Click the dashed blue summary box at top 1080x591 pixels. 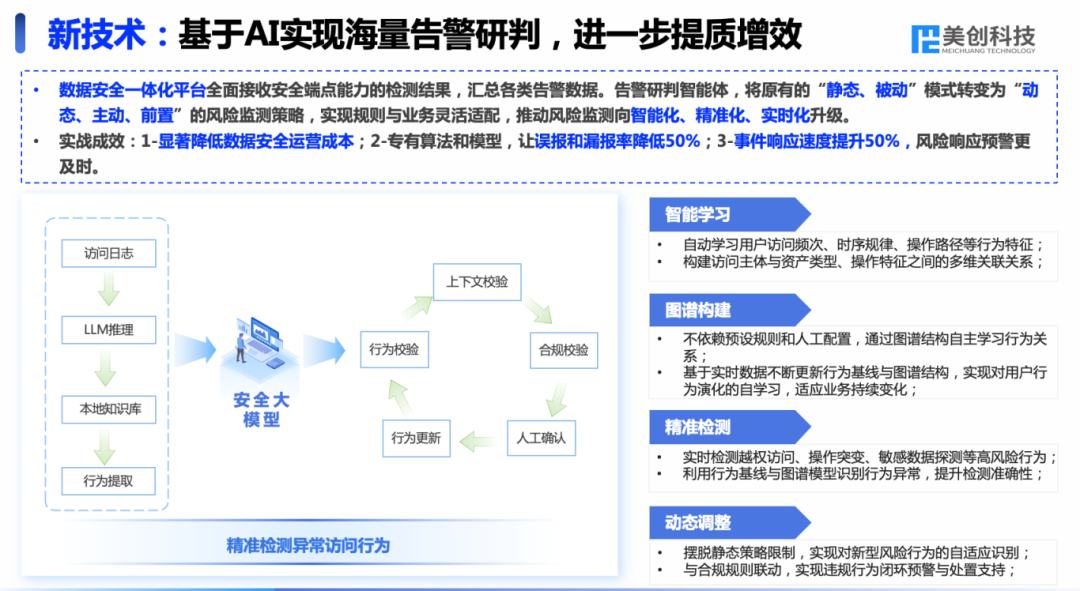(x=540, y=124)
